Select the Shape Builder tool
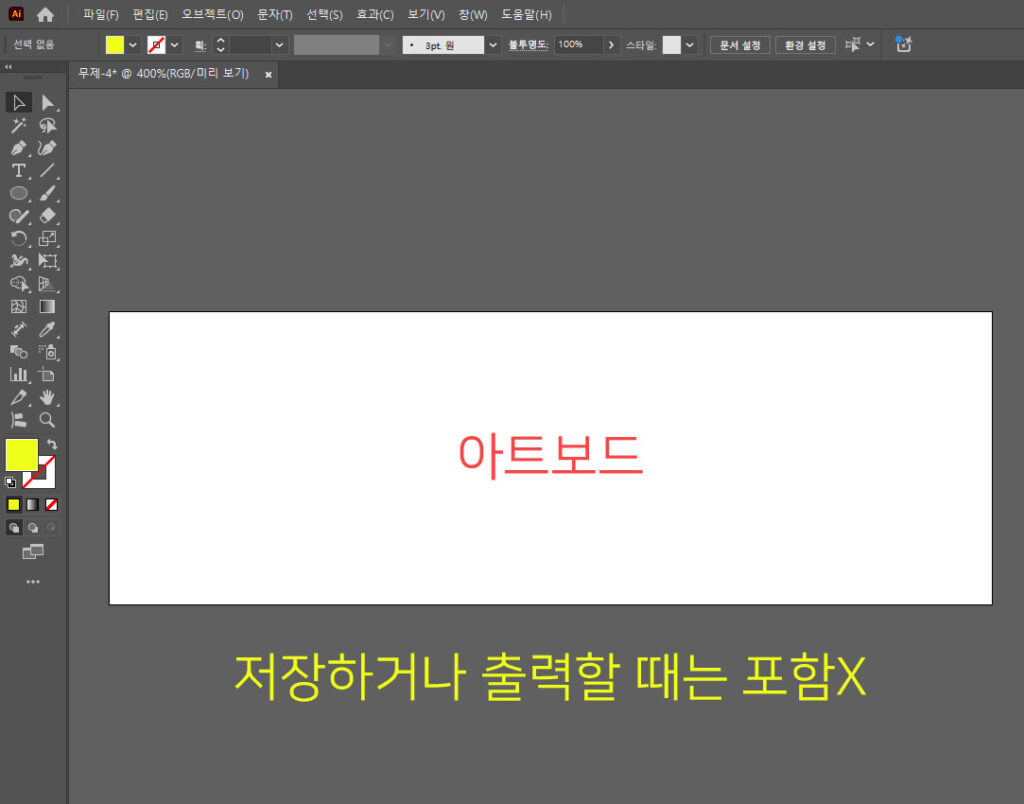 coord(18,283)
